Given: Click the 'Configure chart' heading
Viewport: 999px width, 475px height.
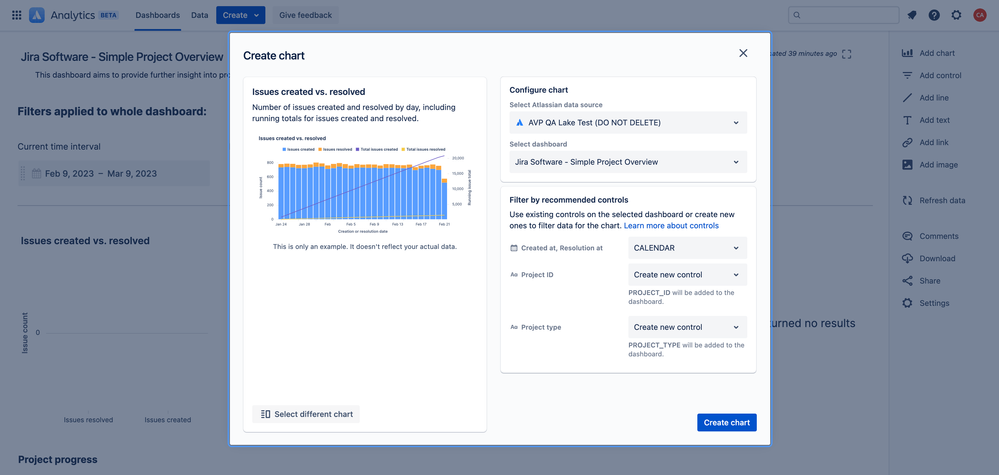Looking at the screenshot, I should click(x=539, y=90).
